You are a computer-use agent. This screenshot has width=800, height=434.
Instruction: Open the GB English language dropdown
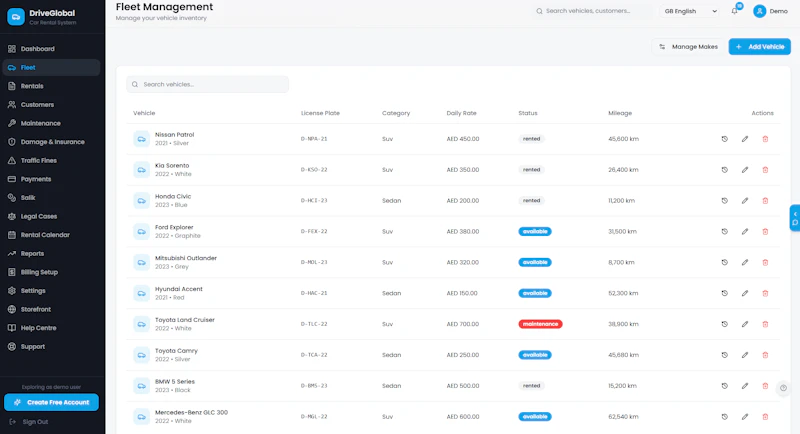[x=690, y=11]
